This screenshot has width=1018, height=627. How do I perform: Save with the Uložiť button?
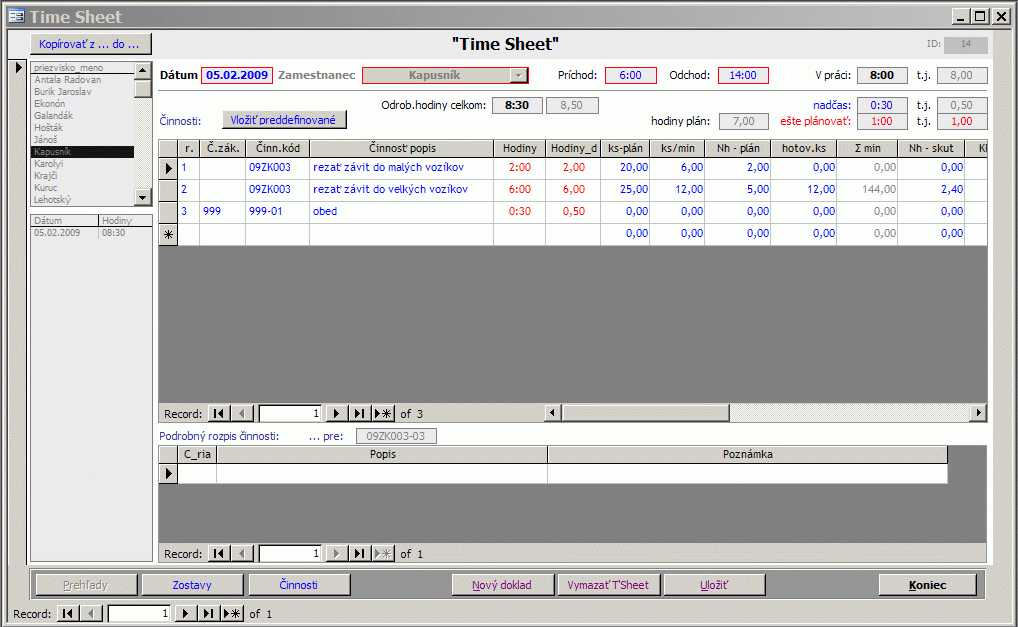(714, 585)
